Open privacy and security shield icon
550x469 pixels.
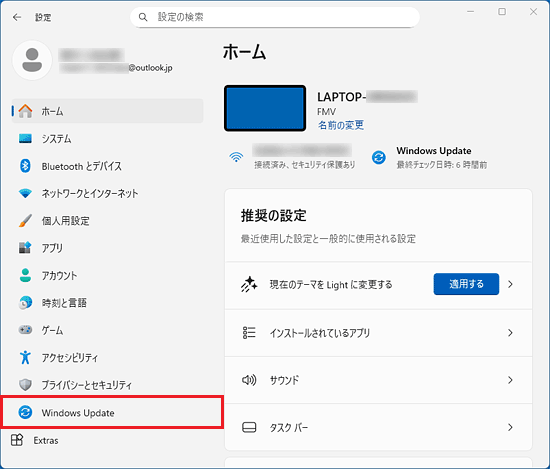(25, 384)
